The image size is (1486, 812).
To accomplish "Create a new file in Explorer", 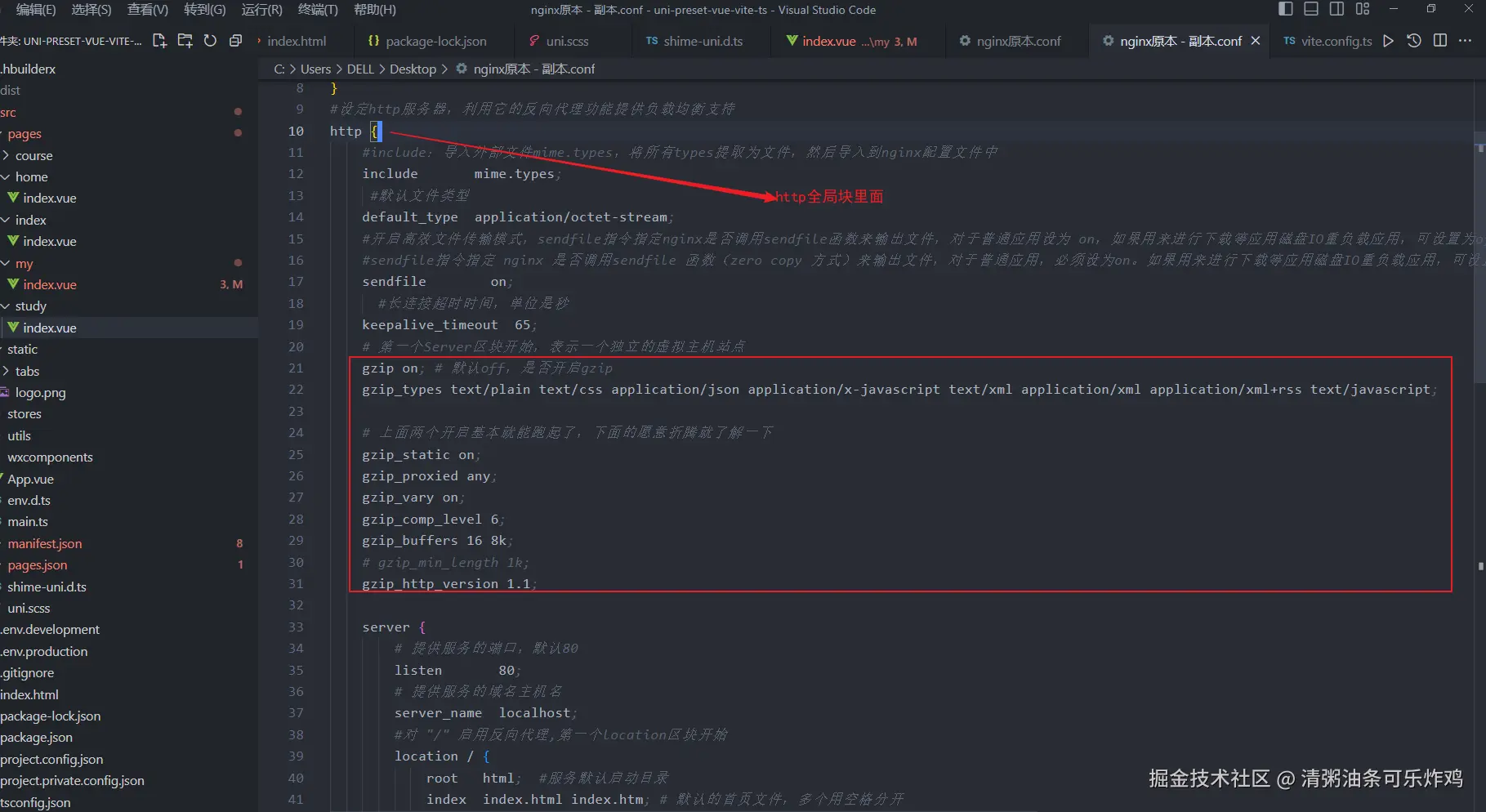I will tap(159, 41).
